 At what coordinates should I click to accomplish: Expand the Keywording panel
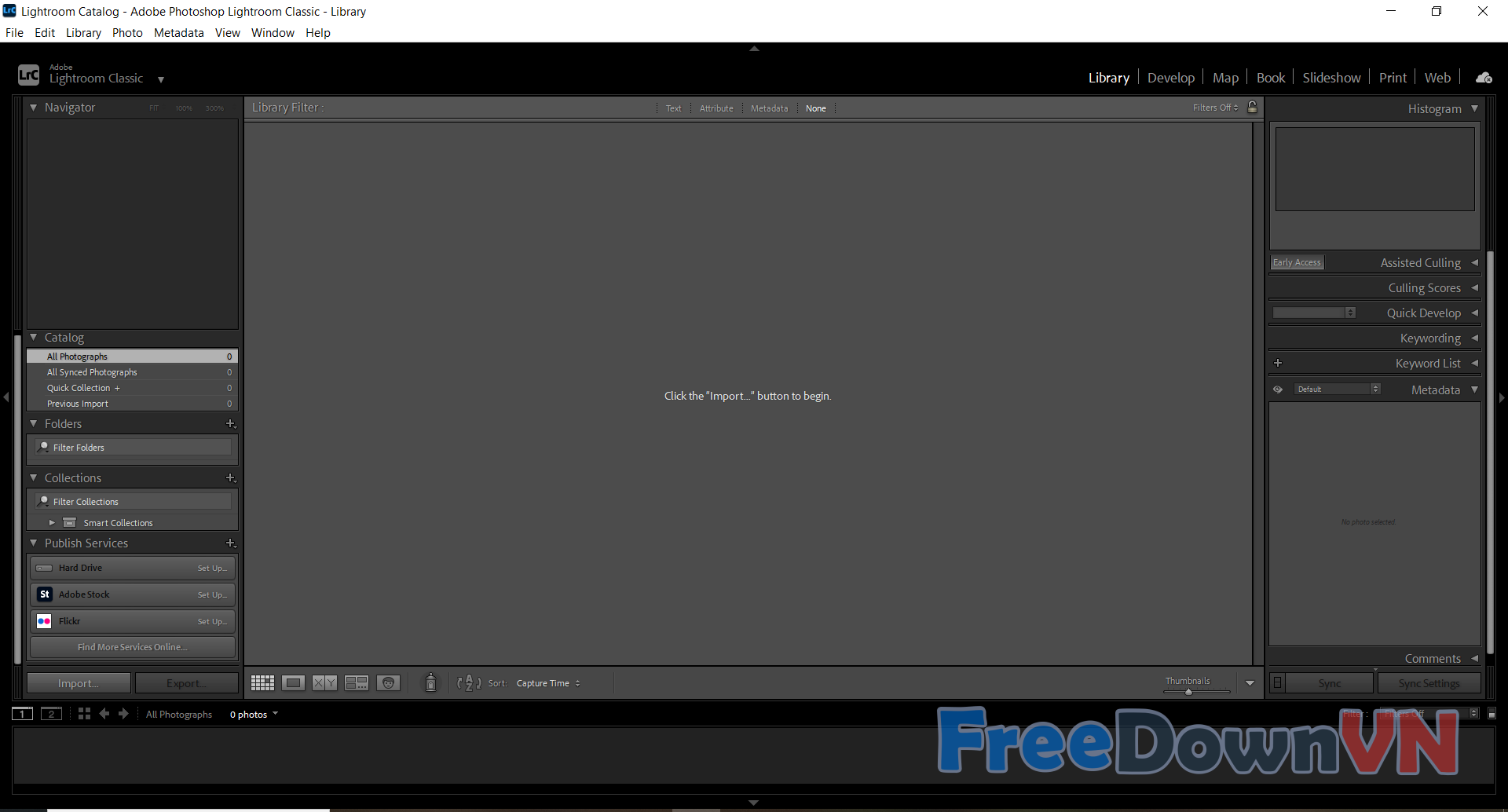click(1429, 338)
